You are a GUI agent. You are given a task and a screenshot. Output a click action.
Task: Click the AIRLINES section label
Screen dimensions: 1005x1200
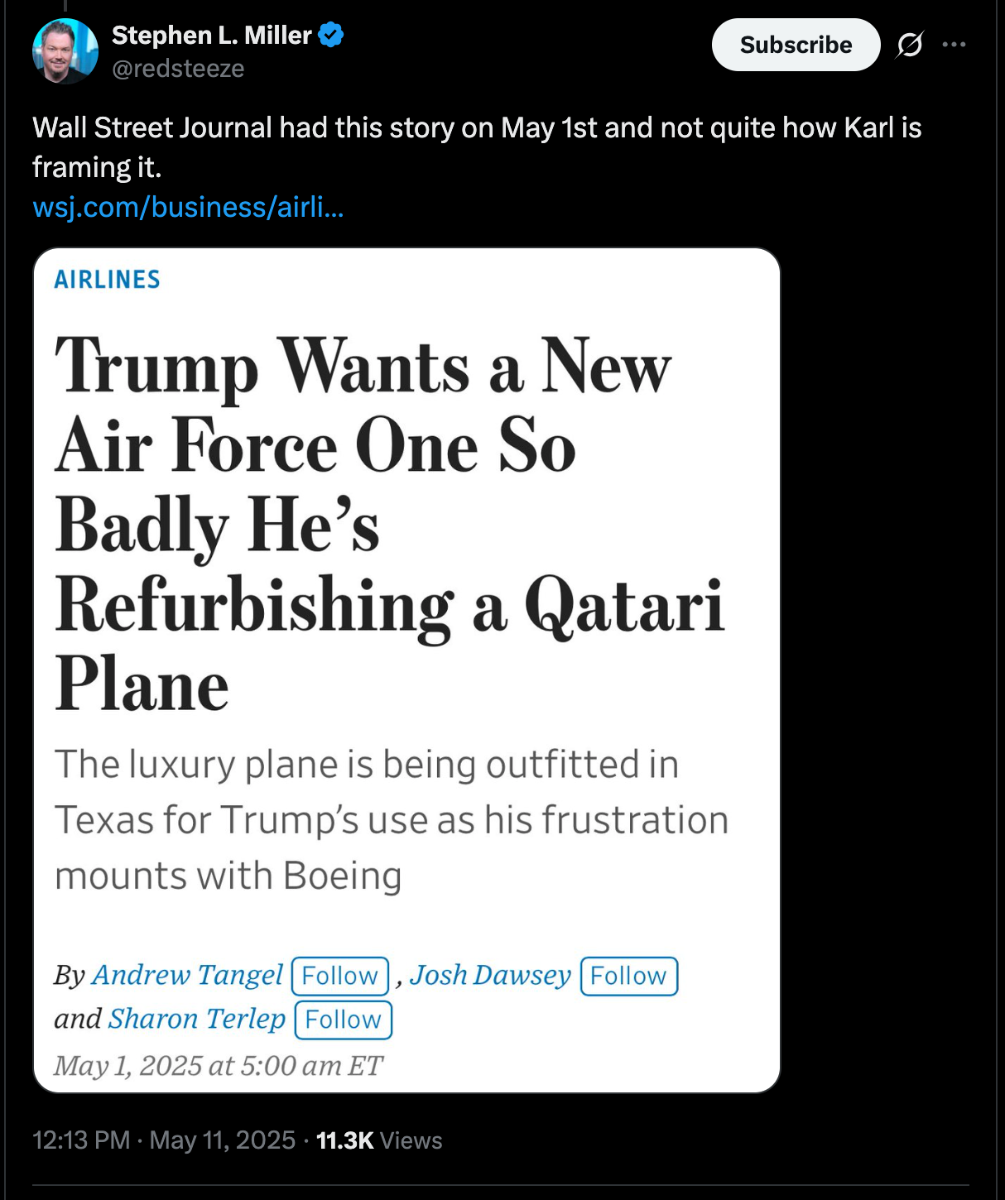point(107,280)
